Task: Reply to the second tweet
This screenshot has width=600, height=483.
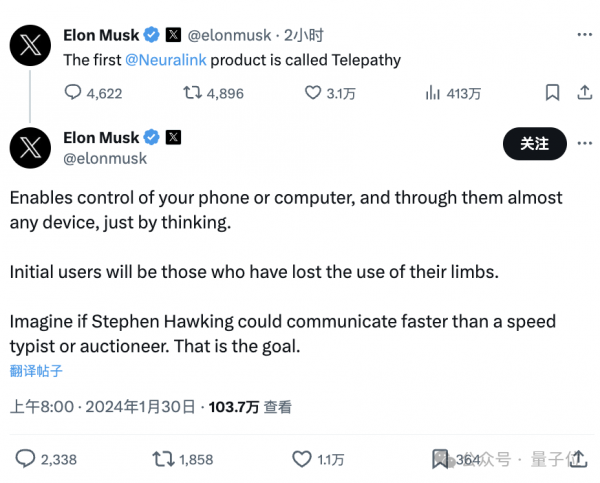Action: point(26,459)
